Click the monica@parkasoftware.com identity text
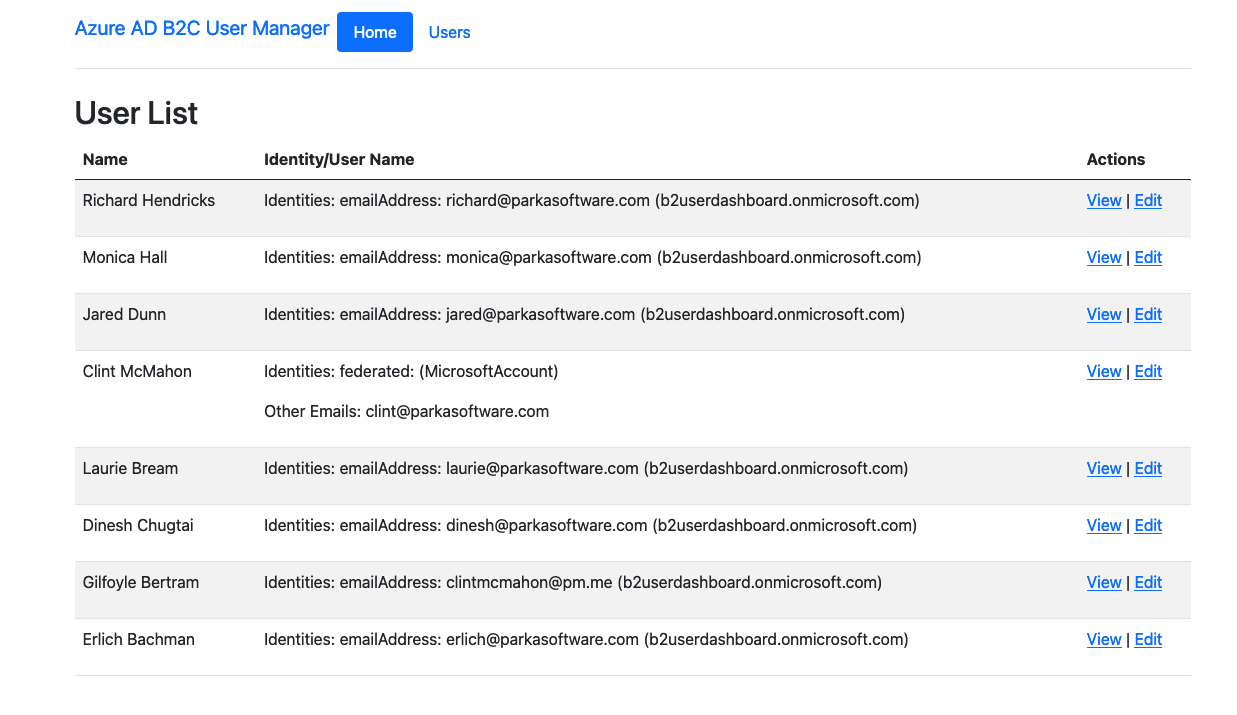1237x715 pixels. [x=593, y=257]
